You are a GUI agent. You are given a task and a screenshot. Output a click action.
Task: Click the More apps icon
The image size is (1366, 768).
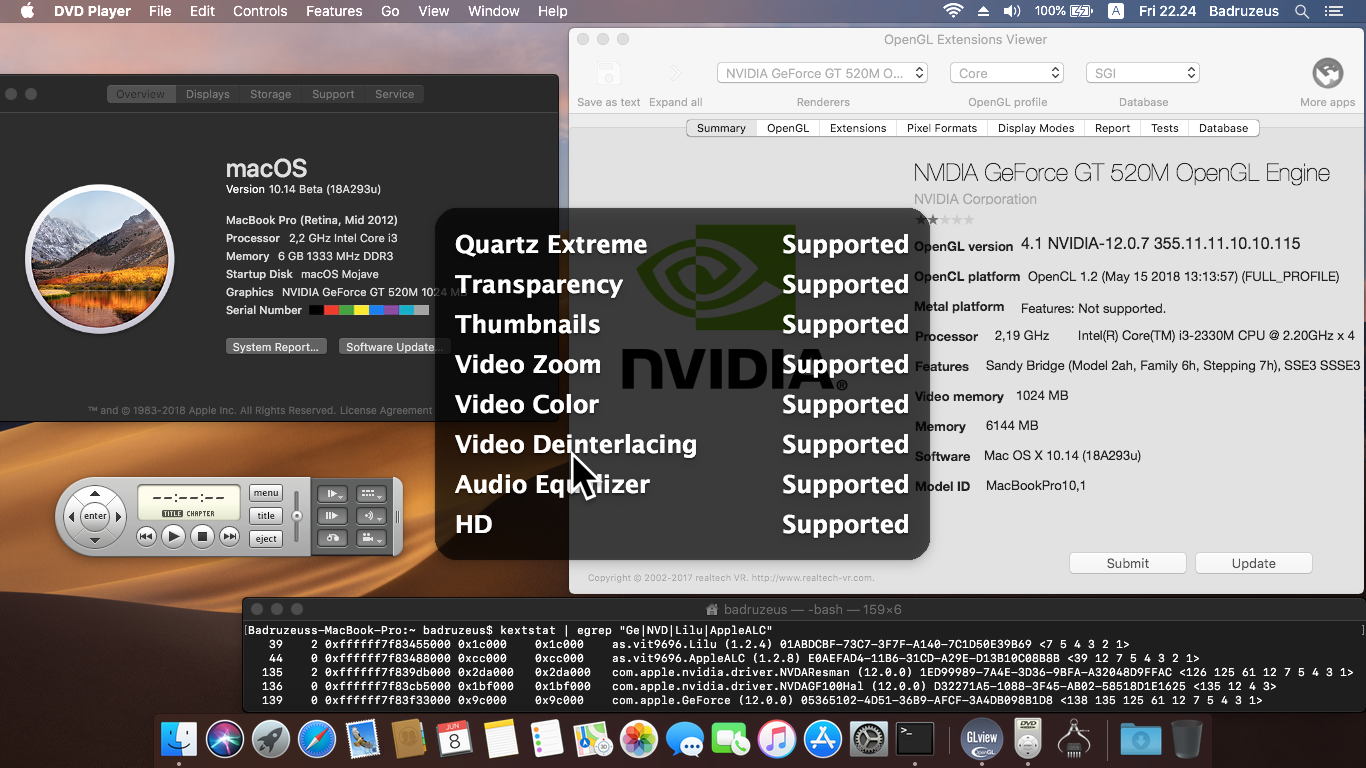point(1327,74)
